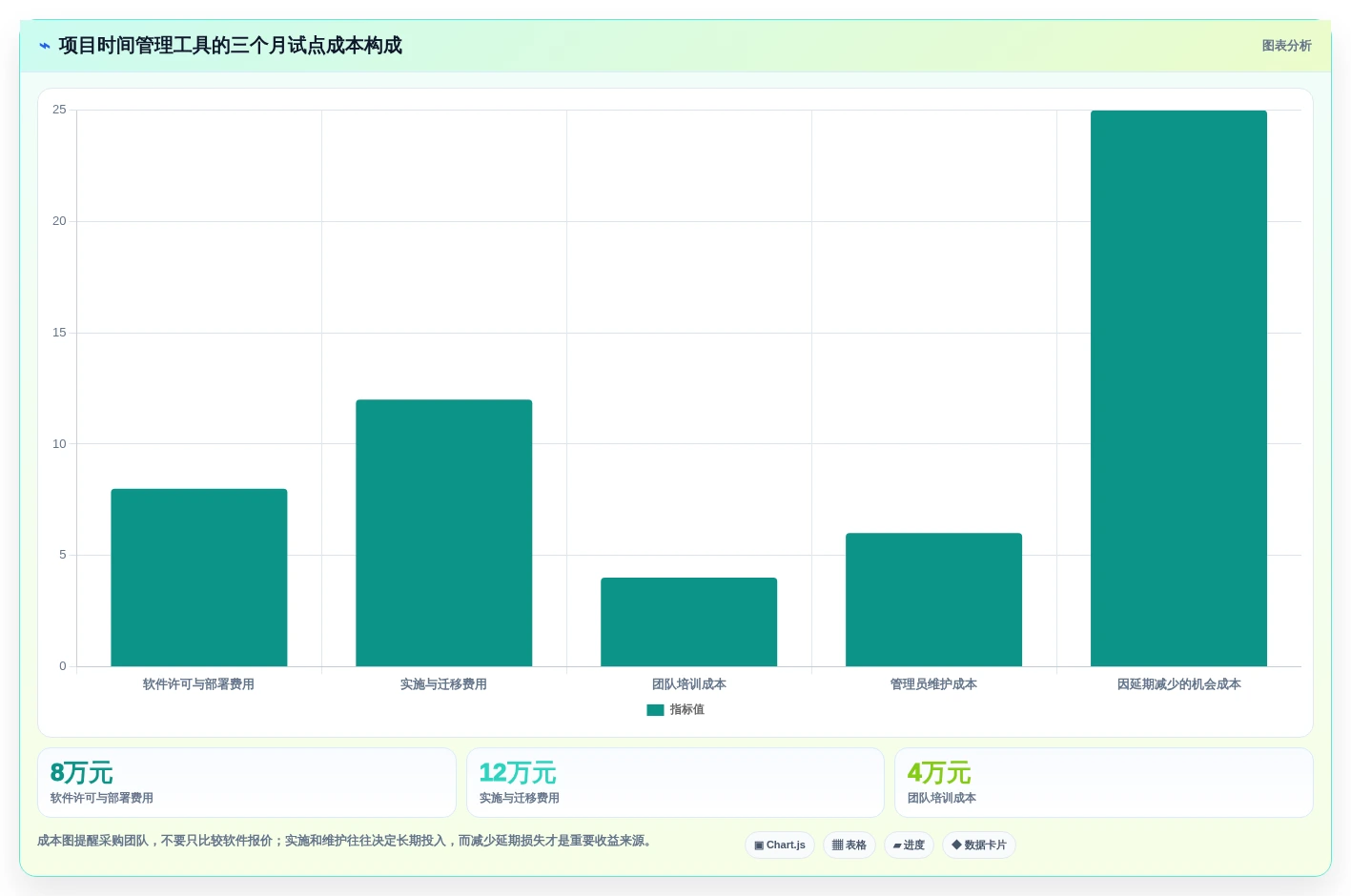This screenshot has width=1351, height=896.
Task: Click the chart title 项目时间管理工具的三个月试点成本构成
Action: [x=230, y=46]
